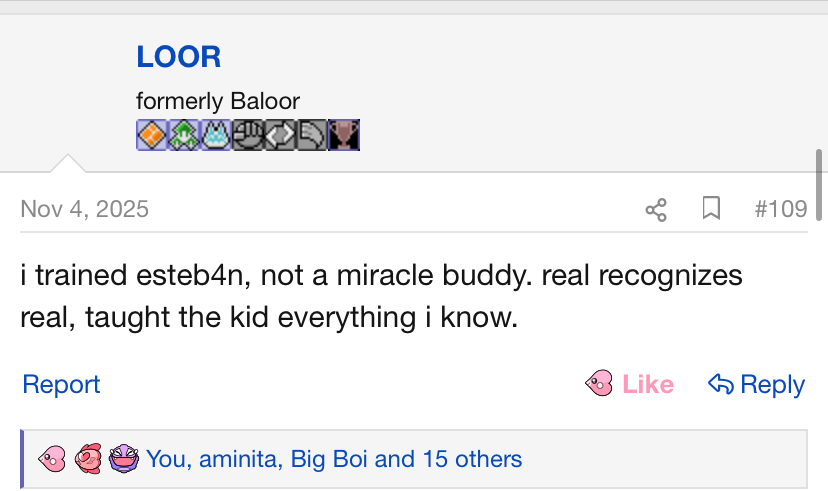The height and width of the screenshot is (491, 828).
Task: Click the gray double-chevron badge
Action: click(x=280, y=135)
